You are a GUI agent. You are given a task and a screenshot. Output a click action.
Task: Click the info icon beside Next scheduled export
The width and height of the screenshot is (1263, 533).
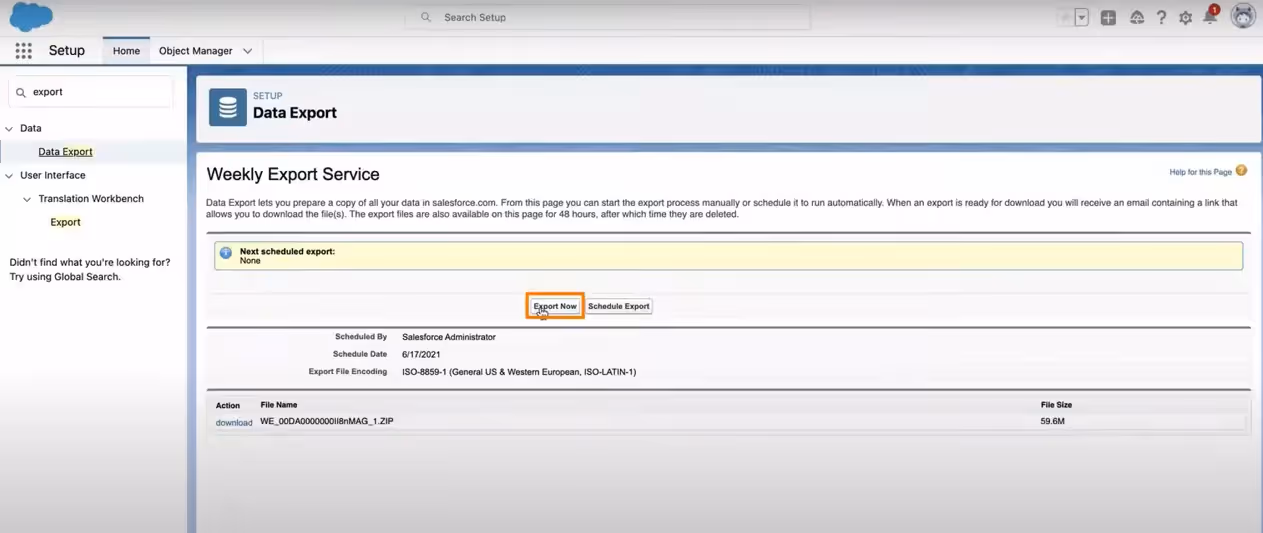(226, 253)
